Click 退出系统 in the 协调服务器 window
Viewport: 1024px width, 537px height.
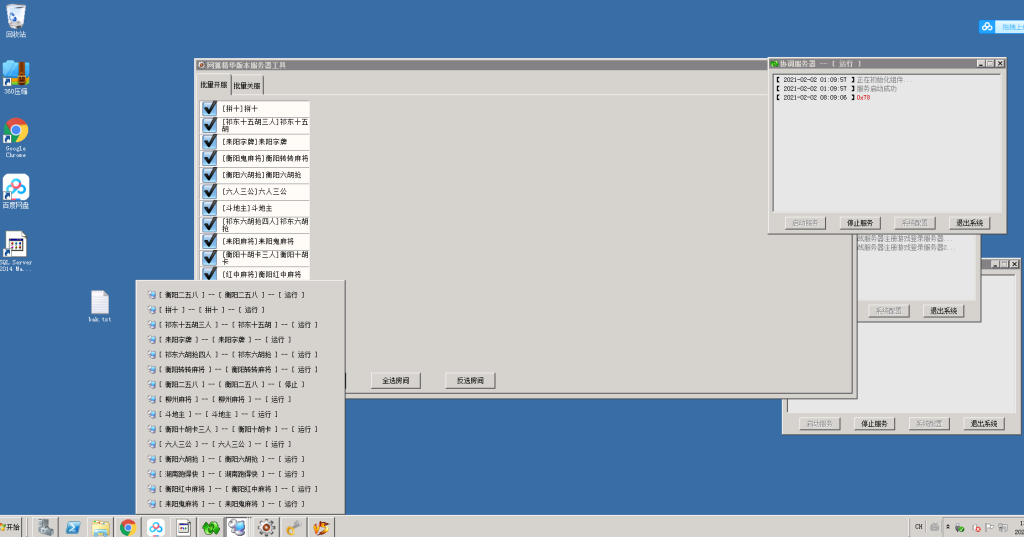tap(969, 223)
